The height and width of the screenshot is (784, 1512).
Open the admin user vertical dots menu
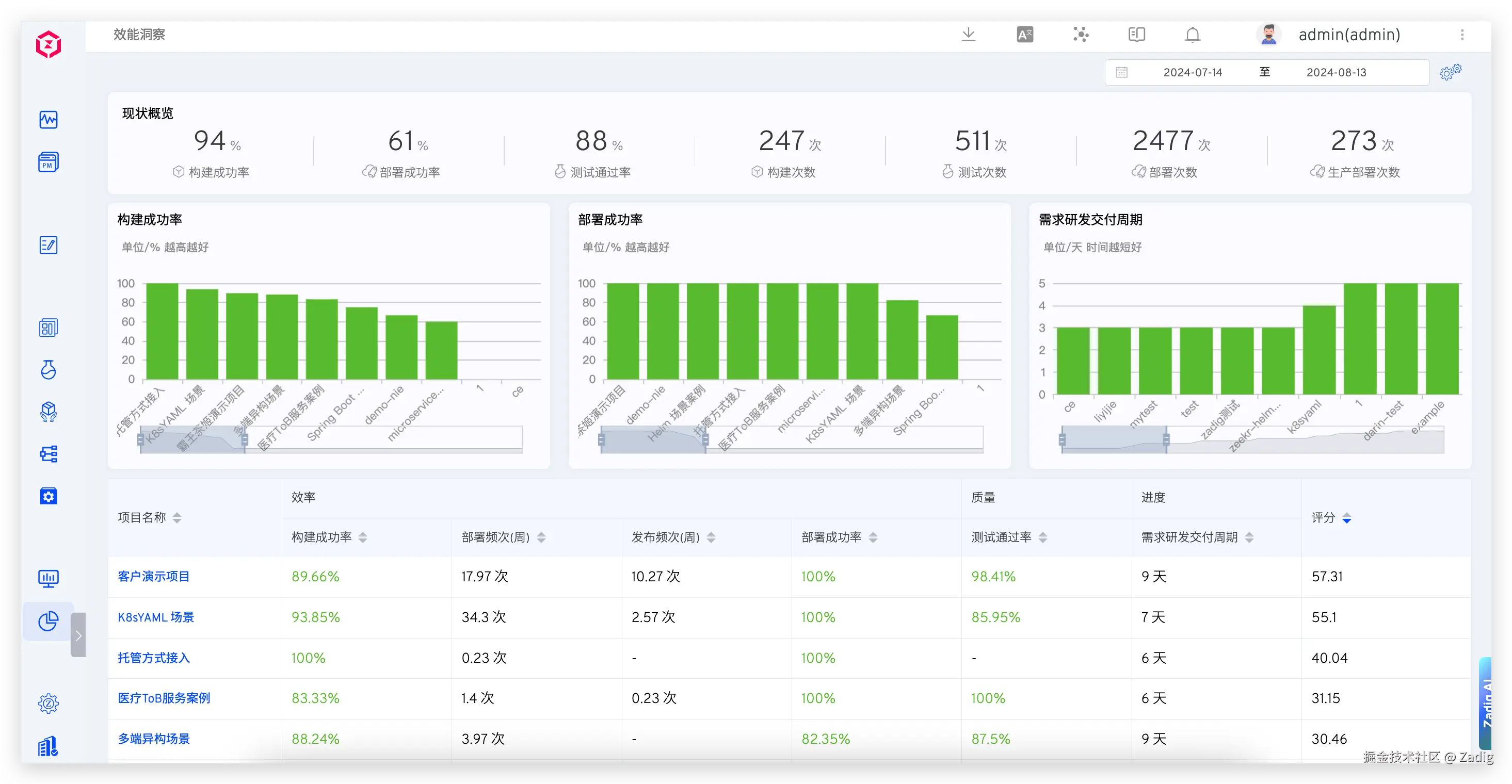1461,35
